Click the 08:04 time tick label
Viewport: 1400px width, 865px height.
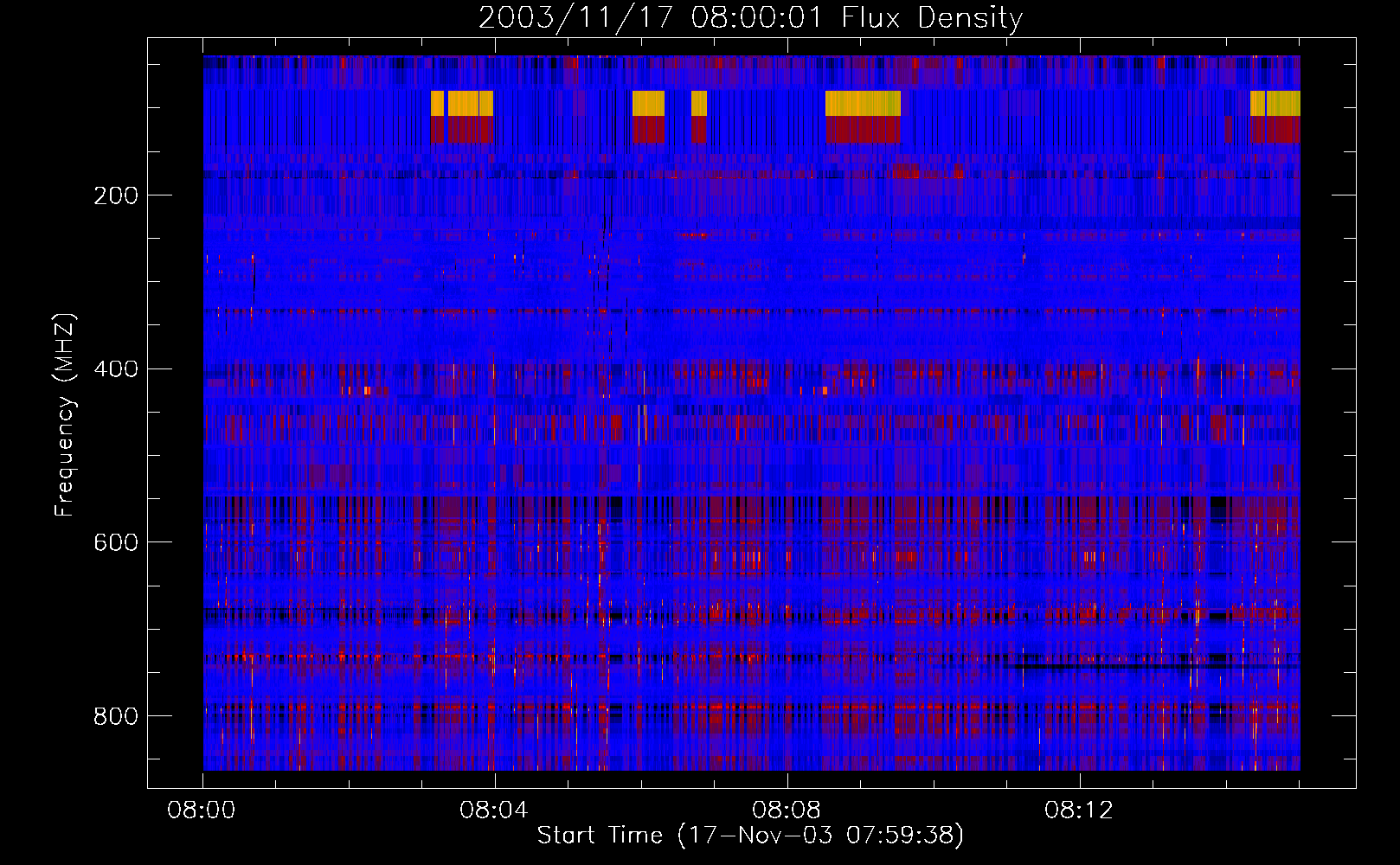494,811
